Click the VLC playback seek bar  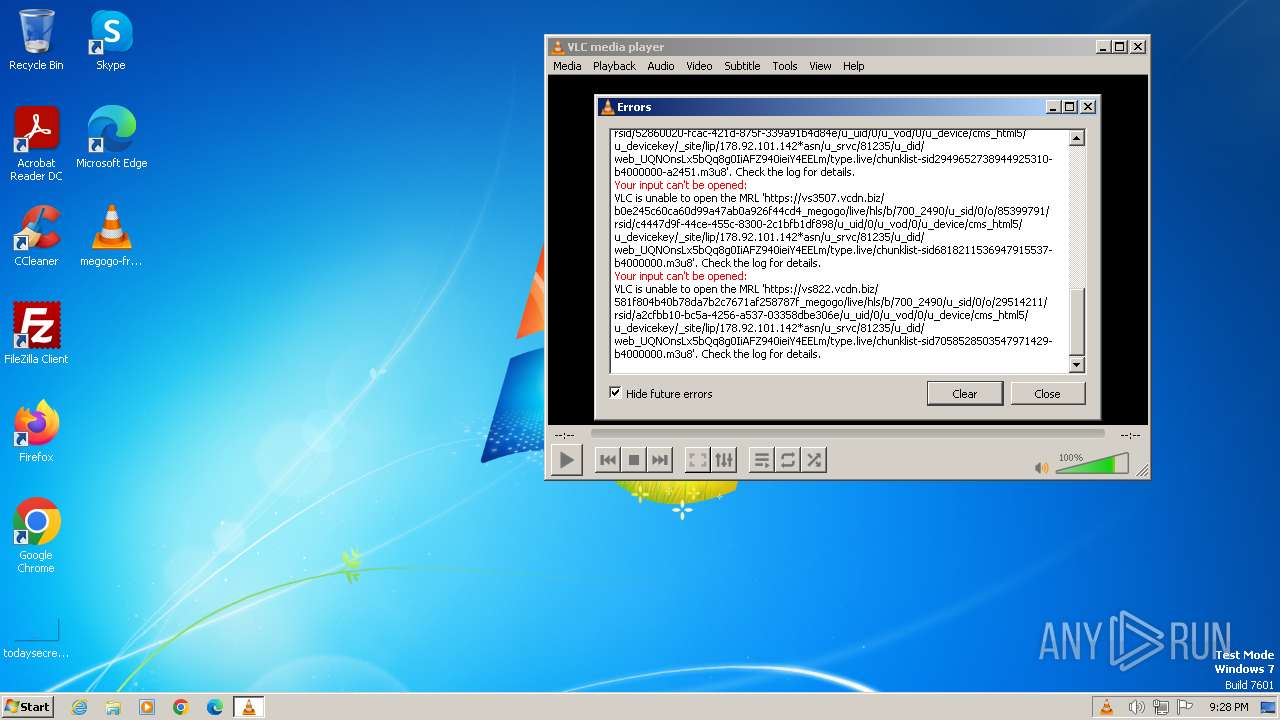[x=847, y=434]
